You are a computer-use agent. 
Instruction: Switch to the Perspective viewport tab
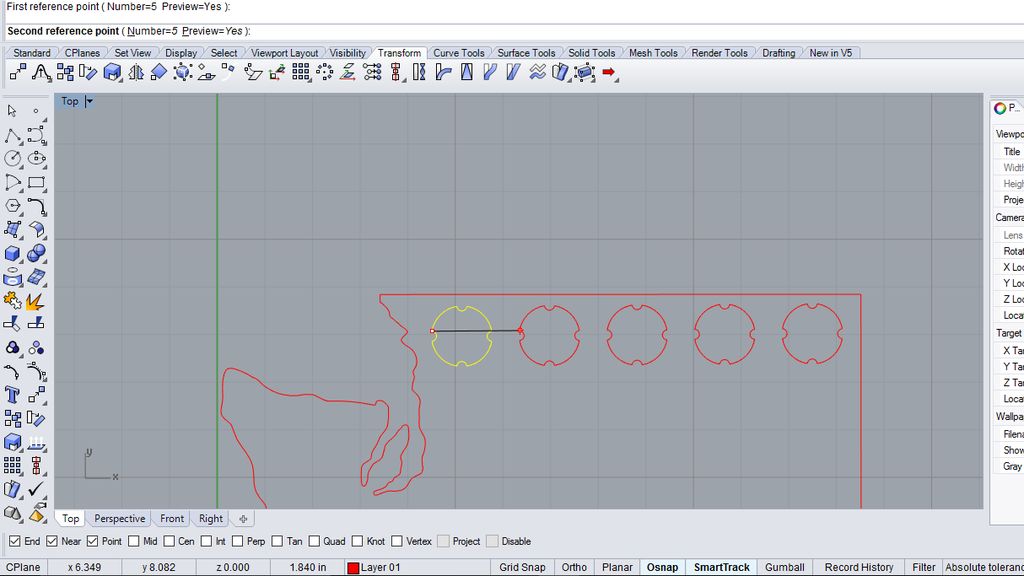[120, 519]
